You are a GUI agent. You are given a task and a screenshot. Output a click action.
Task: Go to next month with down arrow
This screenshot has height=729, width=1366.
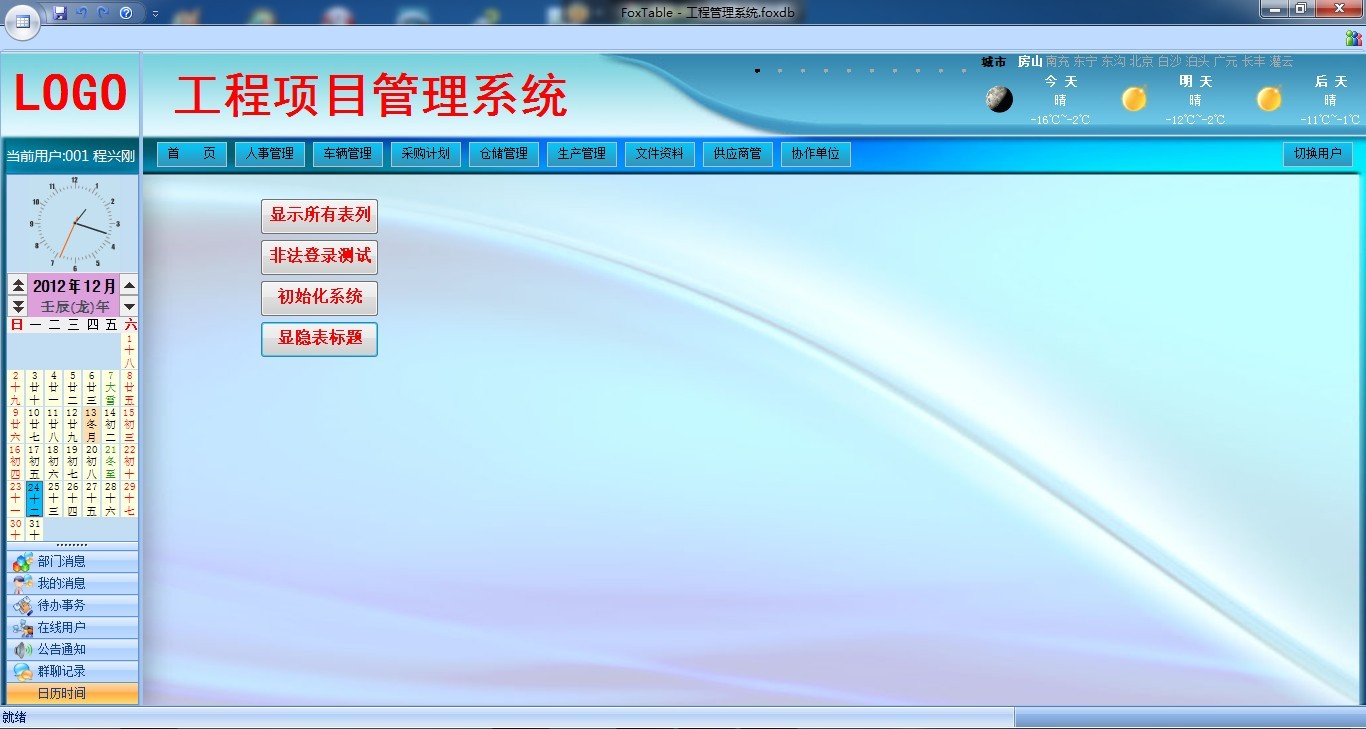[129, 306]
